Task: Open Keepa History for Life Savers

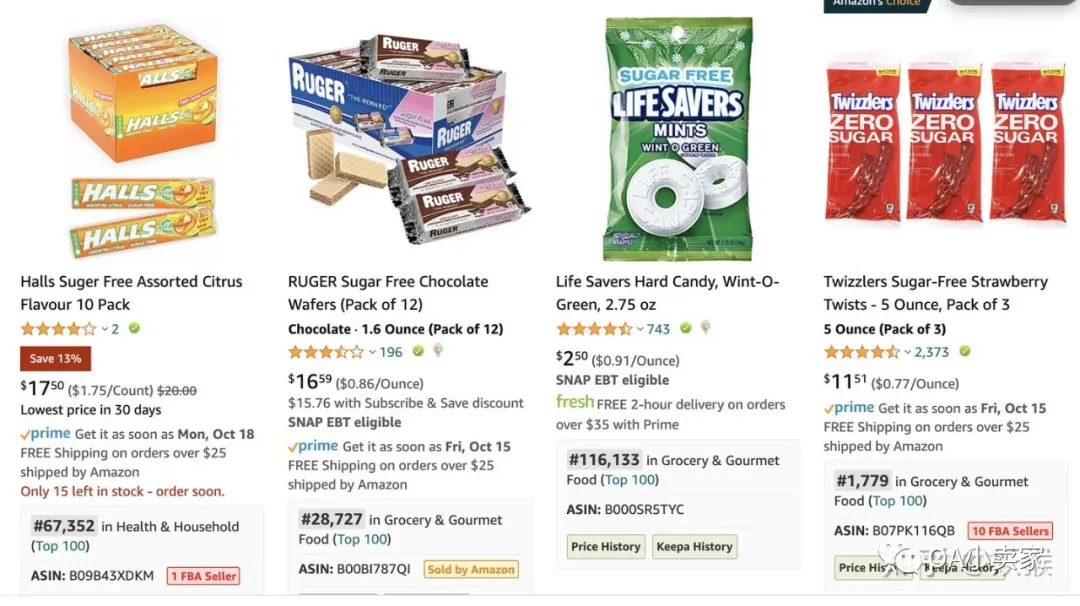Action: [x=694, y=547]
